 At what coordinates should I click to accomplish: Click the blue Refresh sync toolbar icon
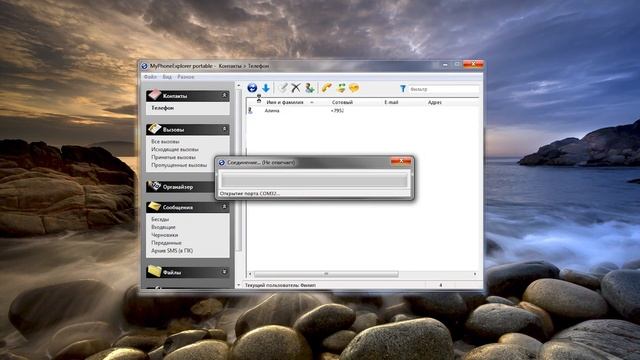tap(252, 88)
